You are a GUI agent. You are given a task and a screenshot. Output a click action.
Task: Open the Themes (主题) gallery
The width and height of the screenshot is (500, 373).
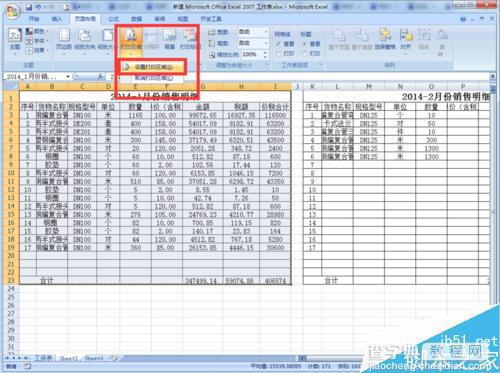(15, 40)
